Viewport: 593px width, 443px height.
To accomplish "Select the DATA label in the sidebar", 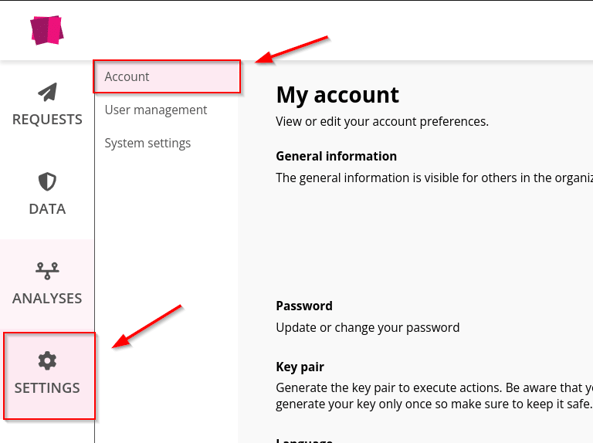I will (x=47, y=209).
